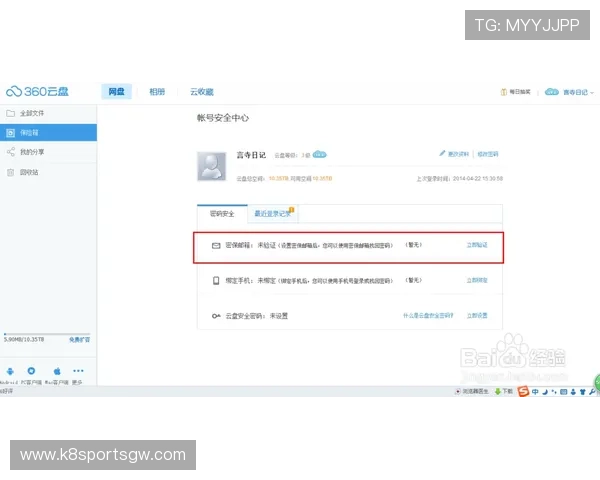The image size is (600, 480).
Task: Select the 密码安全 tab
Action: point(222,214)
